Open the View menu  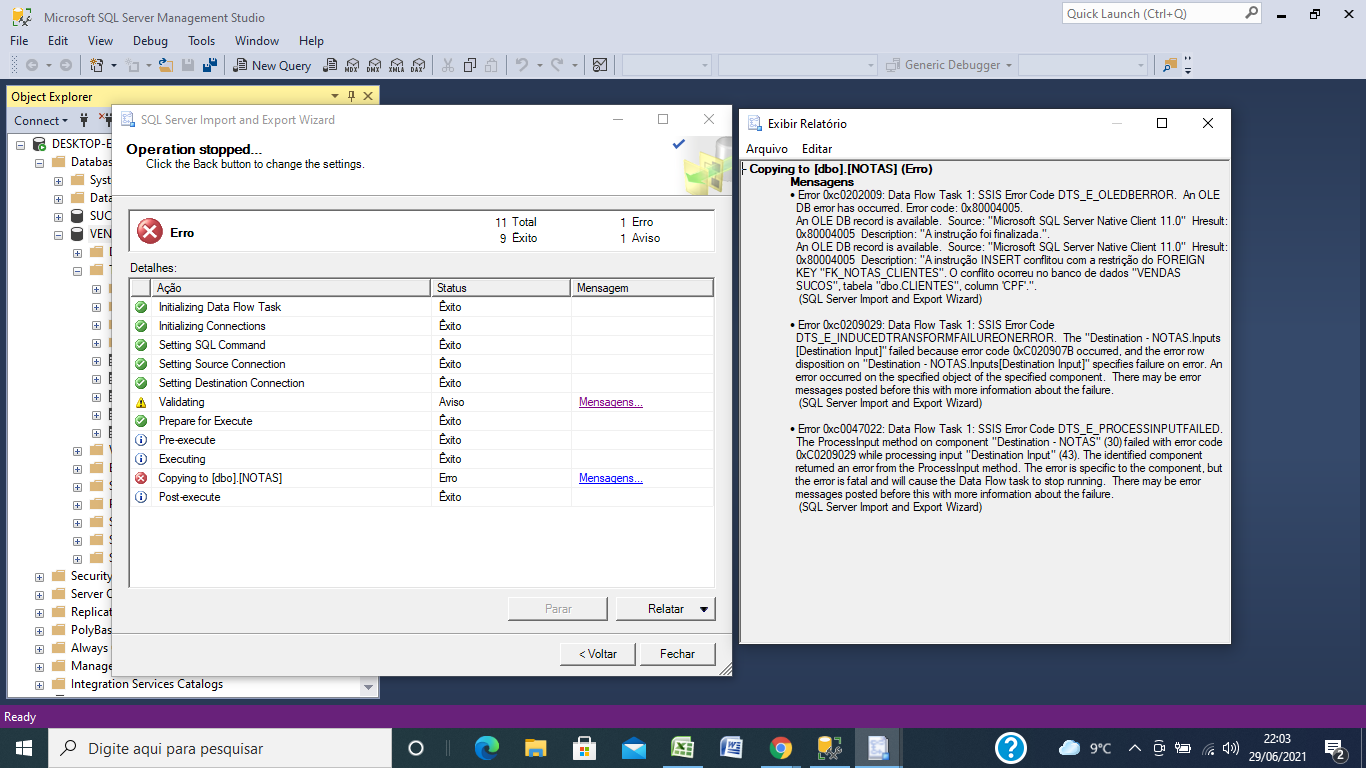(x=101, y=41)
